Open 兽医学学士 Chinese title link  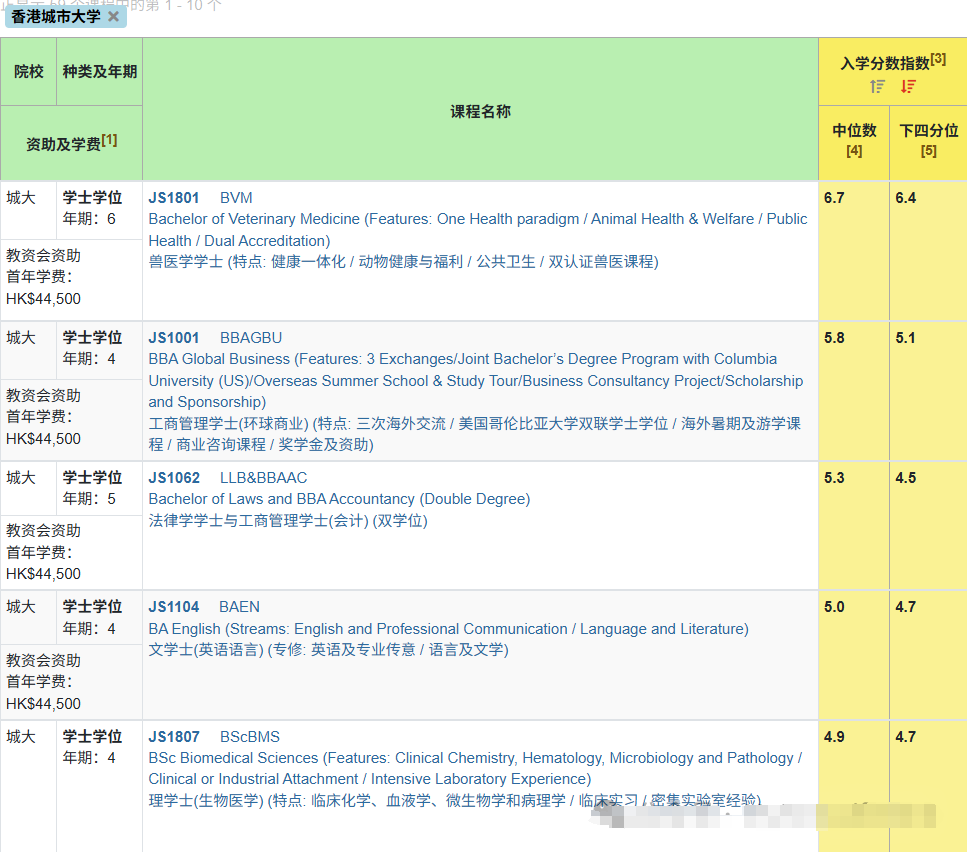coord(403,262)
